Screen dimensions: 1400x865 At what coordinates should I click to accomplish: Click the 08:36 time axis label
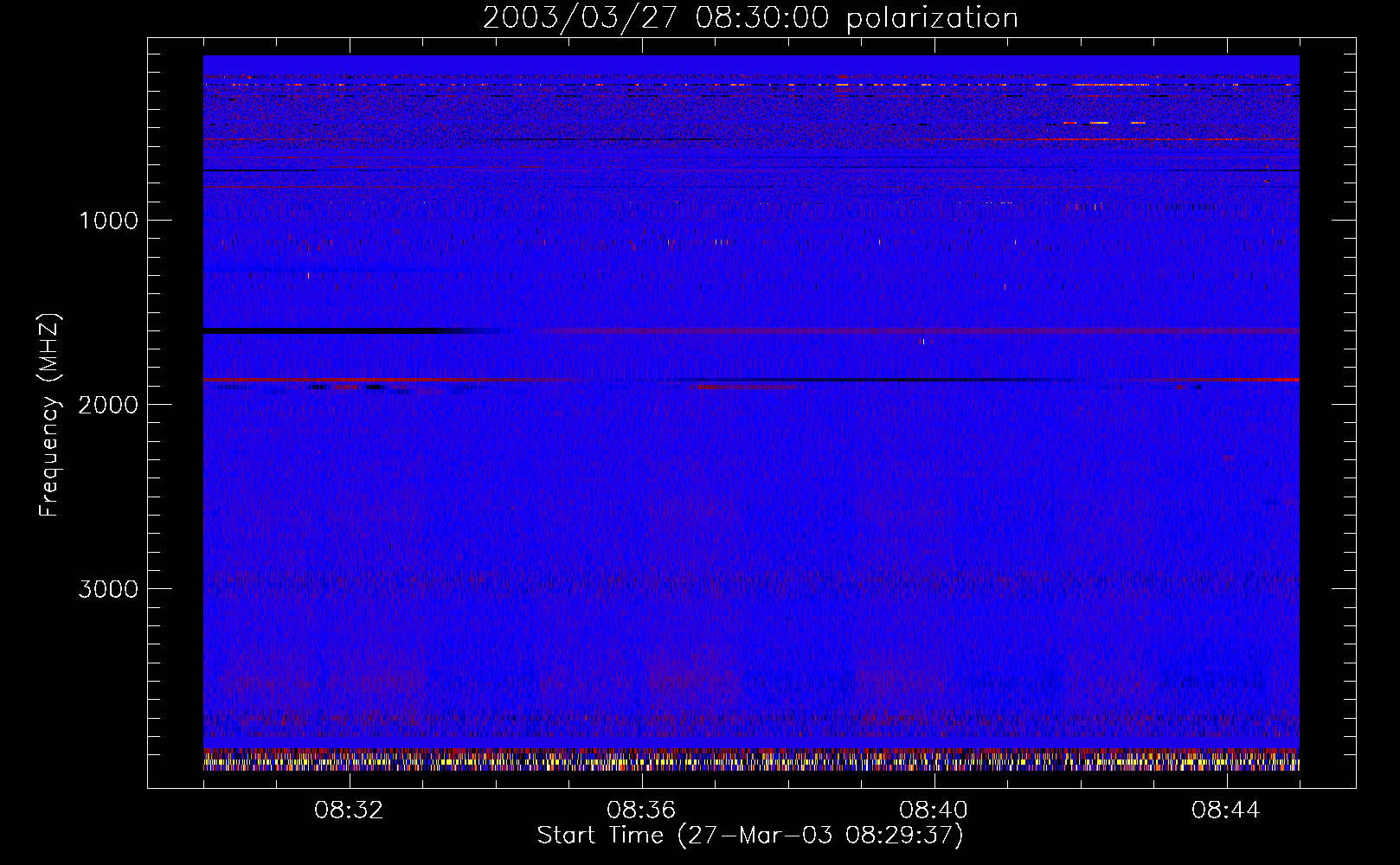(641, 811)
